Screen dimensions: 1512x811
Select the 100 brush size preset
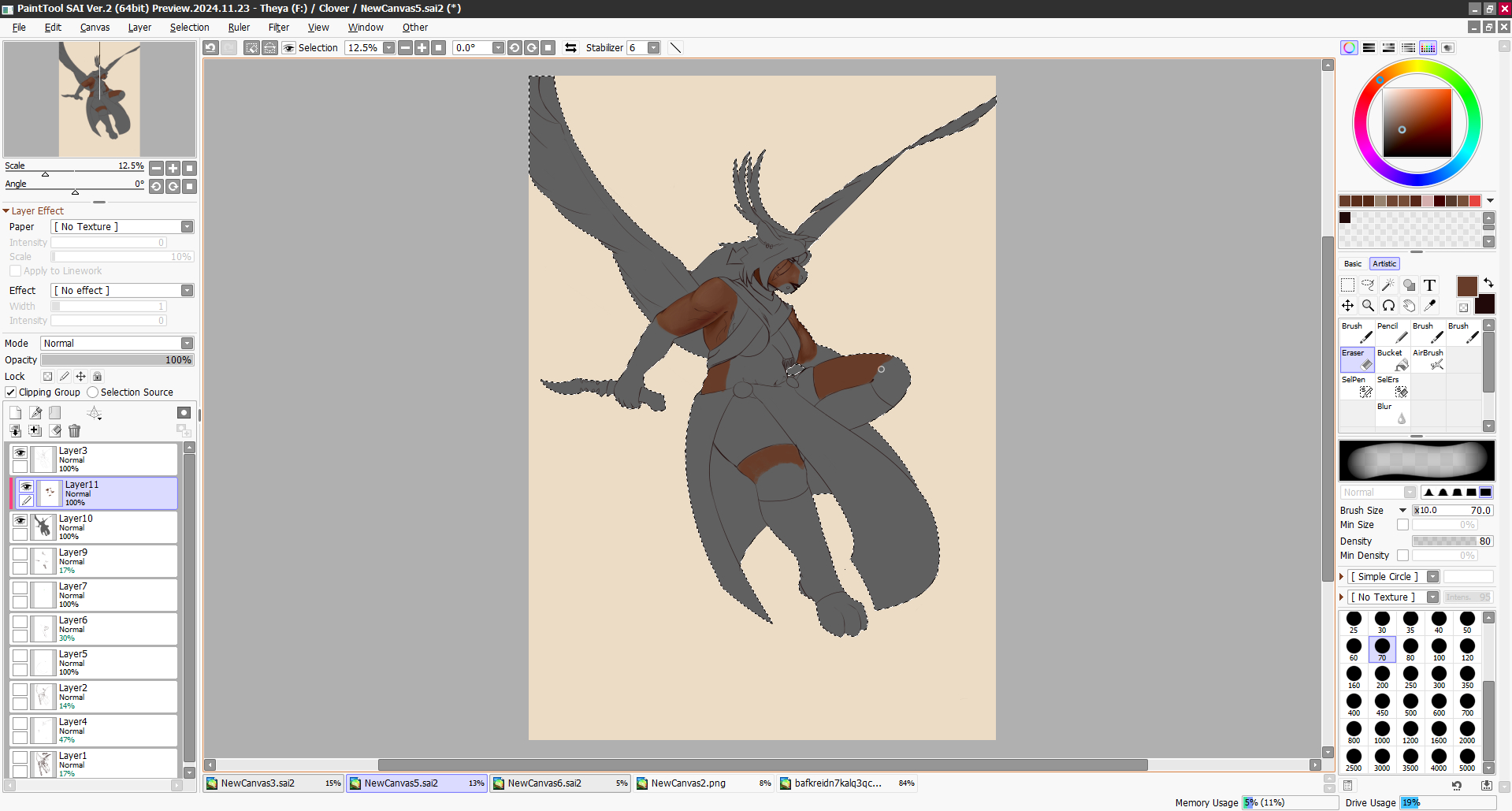coord(1439,649)
